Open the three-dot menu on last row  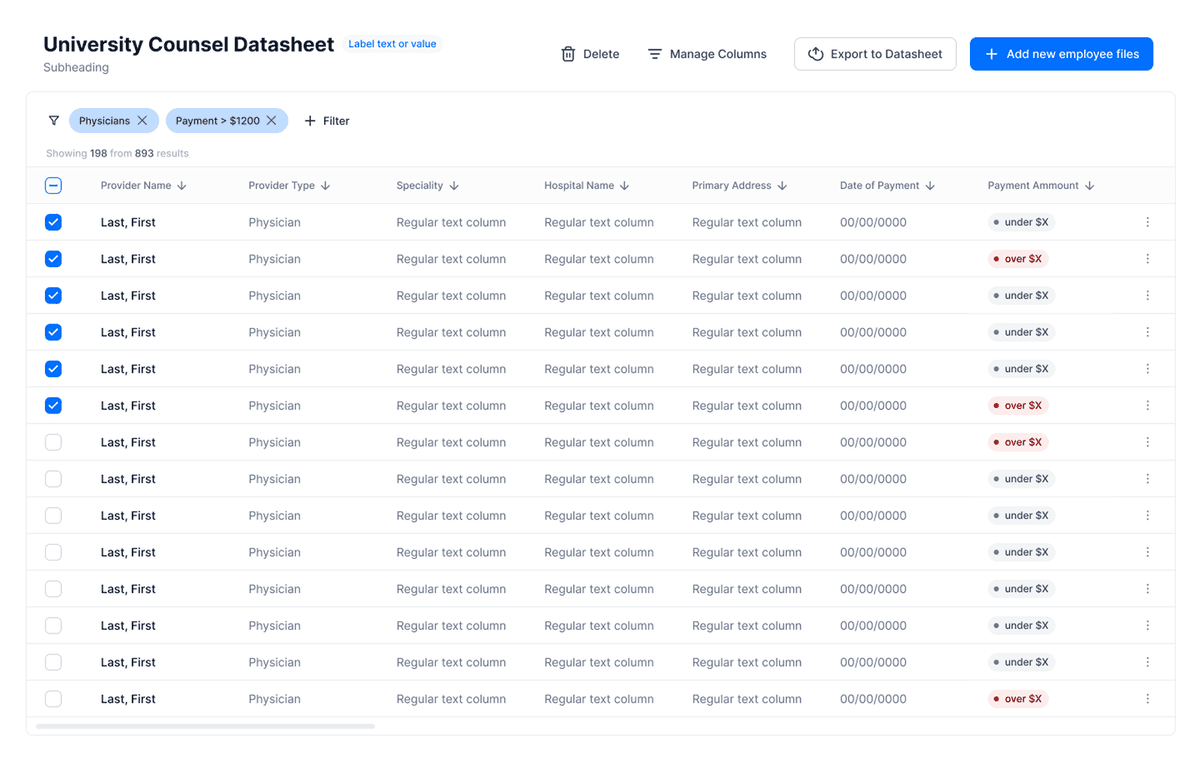[x=1147, y=699]
